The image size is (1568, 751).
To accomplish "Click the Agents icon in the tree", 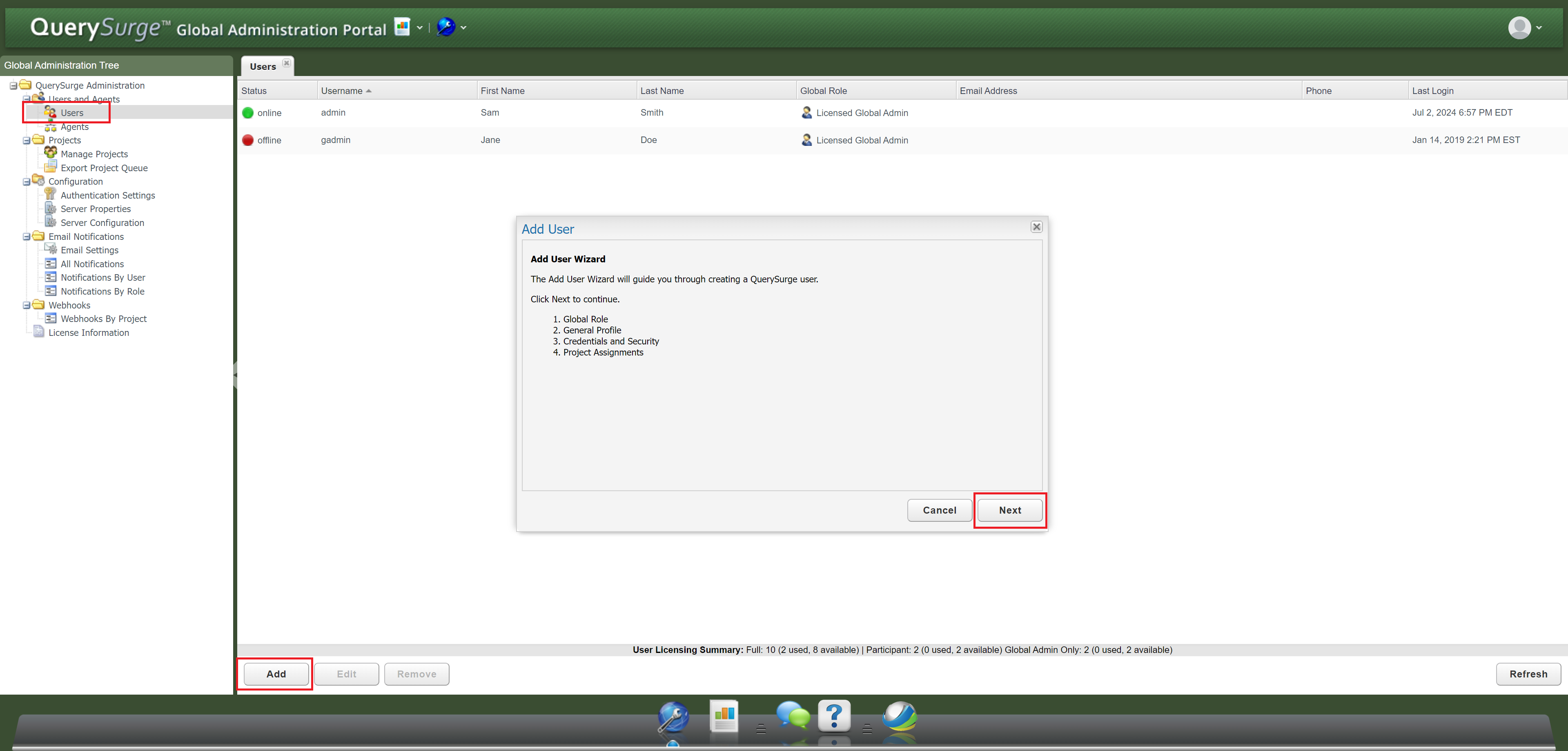I will tap(50, 127).
